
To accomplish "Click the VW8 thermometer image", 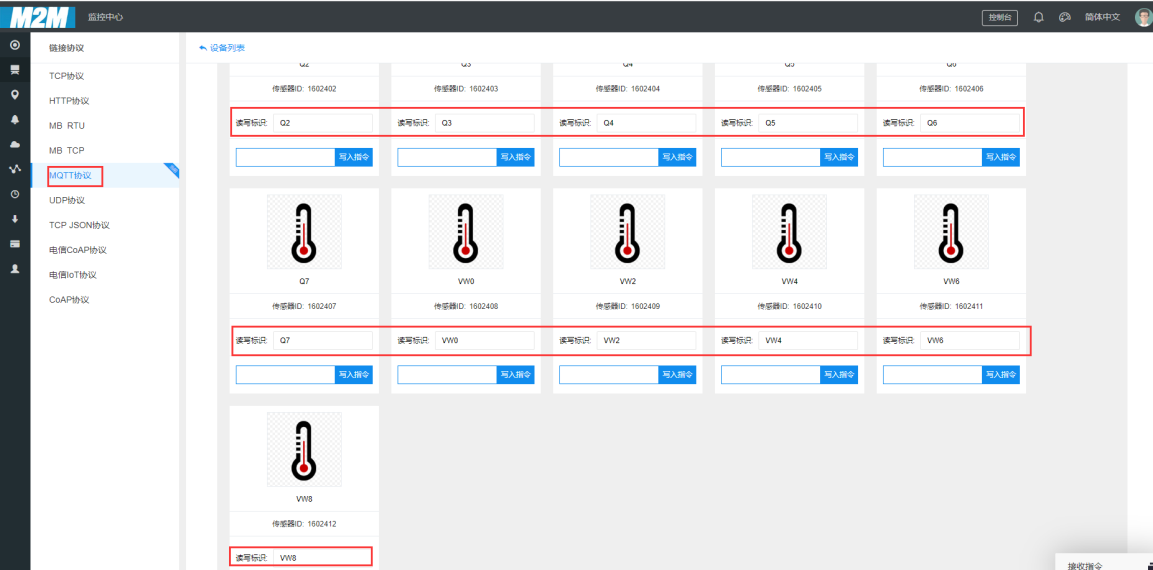I will pyautogui.click(x=304, y=449).
